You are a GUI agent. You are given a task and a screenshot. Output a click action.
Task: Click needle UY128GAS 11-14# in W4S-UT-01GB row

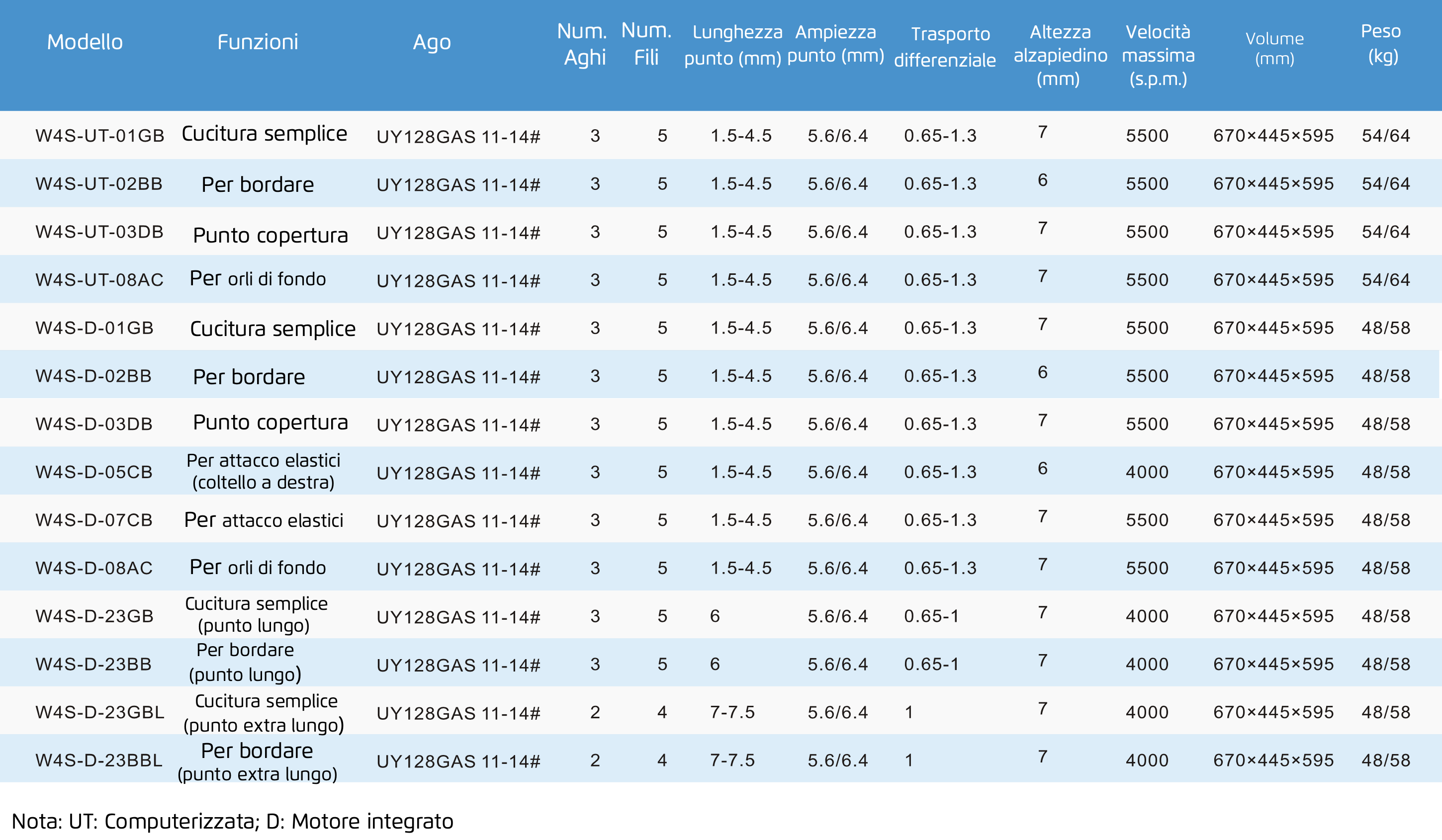pos(458,137)
